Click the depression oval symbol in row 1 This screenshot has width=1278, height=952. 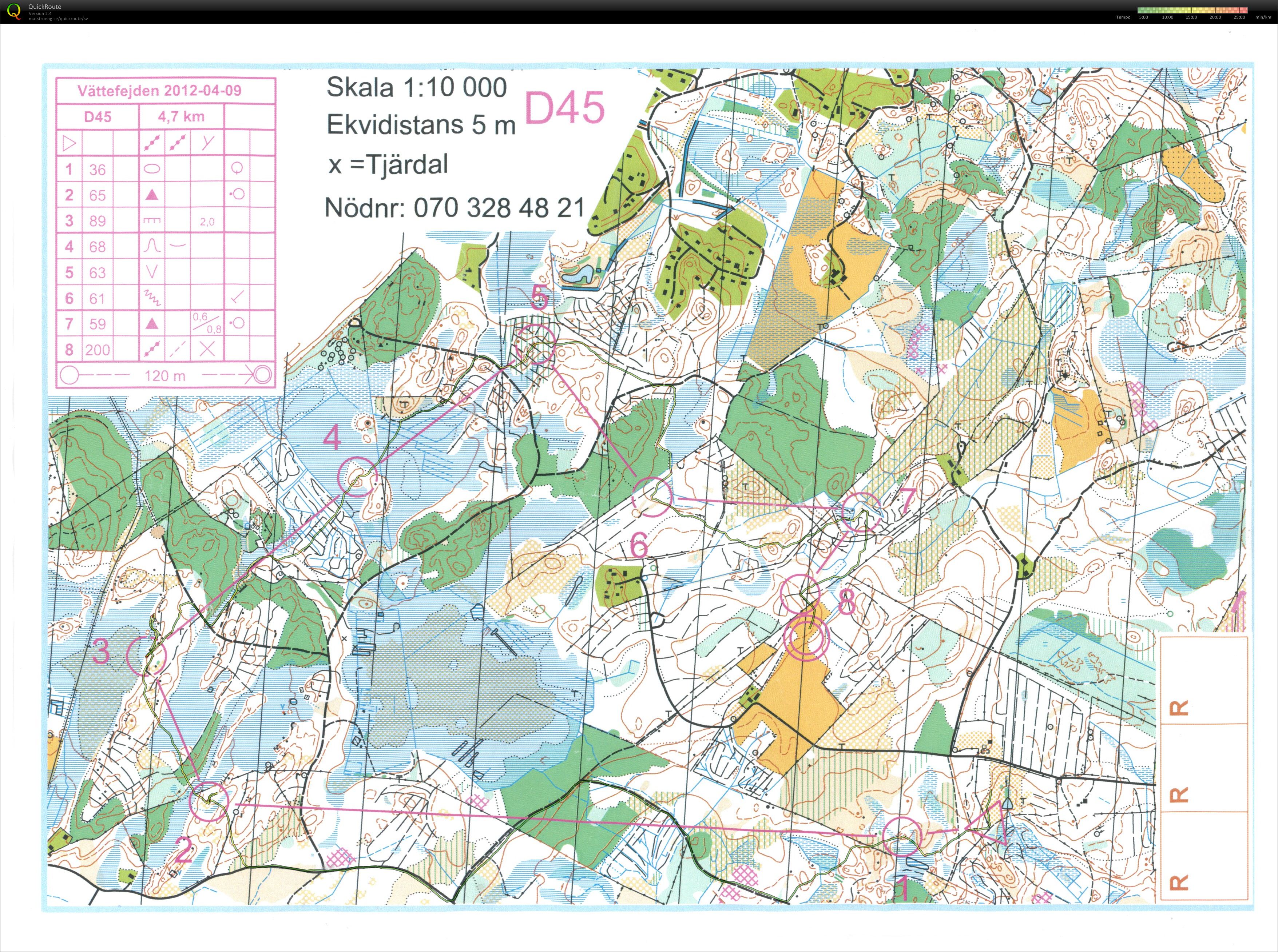152,169
